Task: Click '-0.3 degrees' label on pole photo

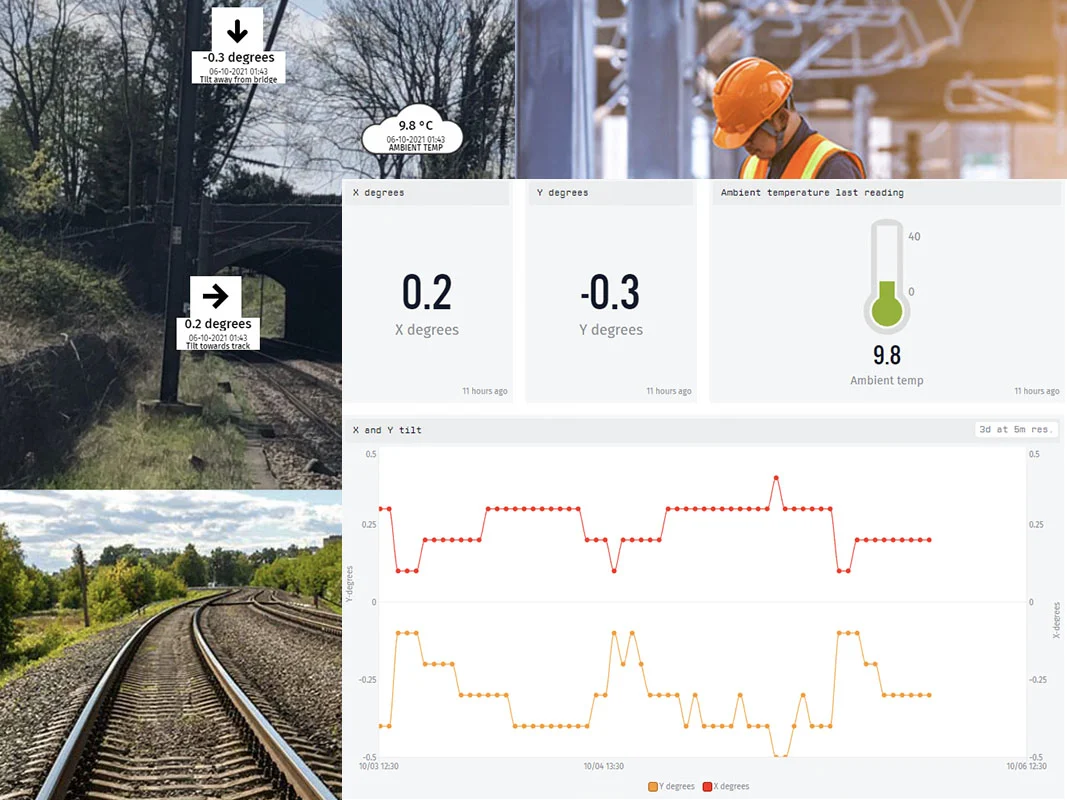Action: (238, 58)
